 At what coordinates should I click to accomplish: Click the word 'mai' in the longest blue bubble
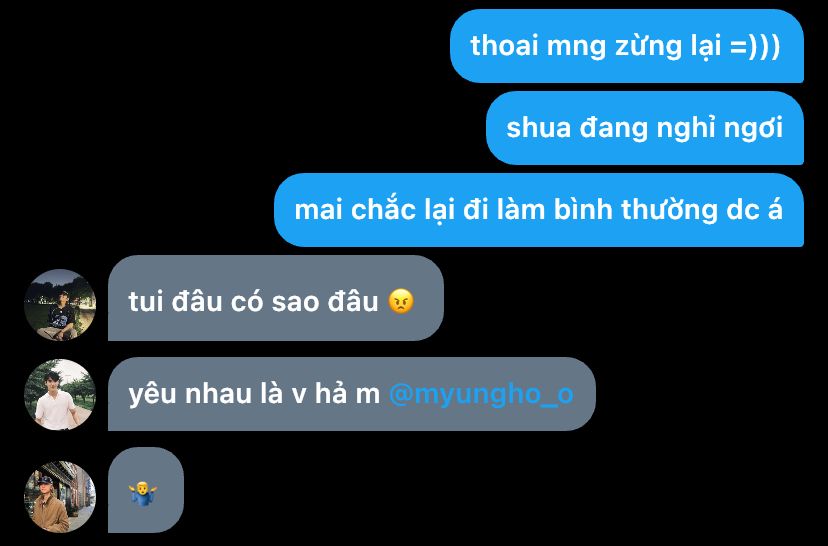tap(318, 210)
